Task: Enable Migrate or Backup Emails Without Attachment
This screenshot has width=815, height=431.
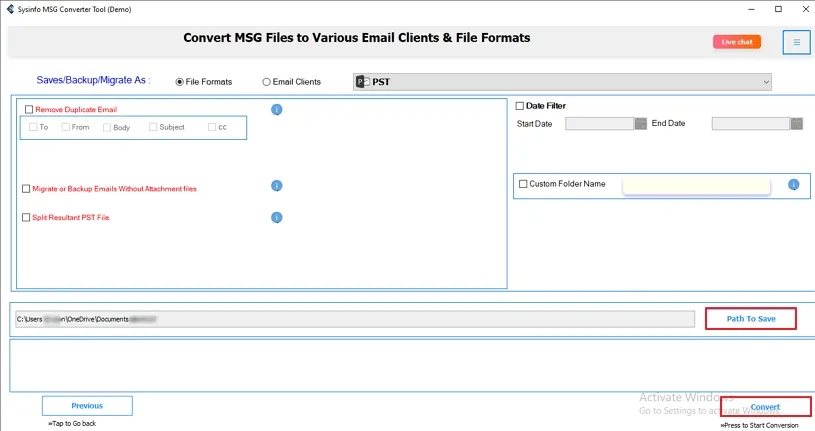Action: (x=26, y=189)
